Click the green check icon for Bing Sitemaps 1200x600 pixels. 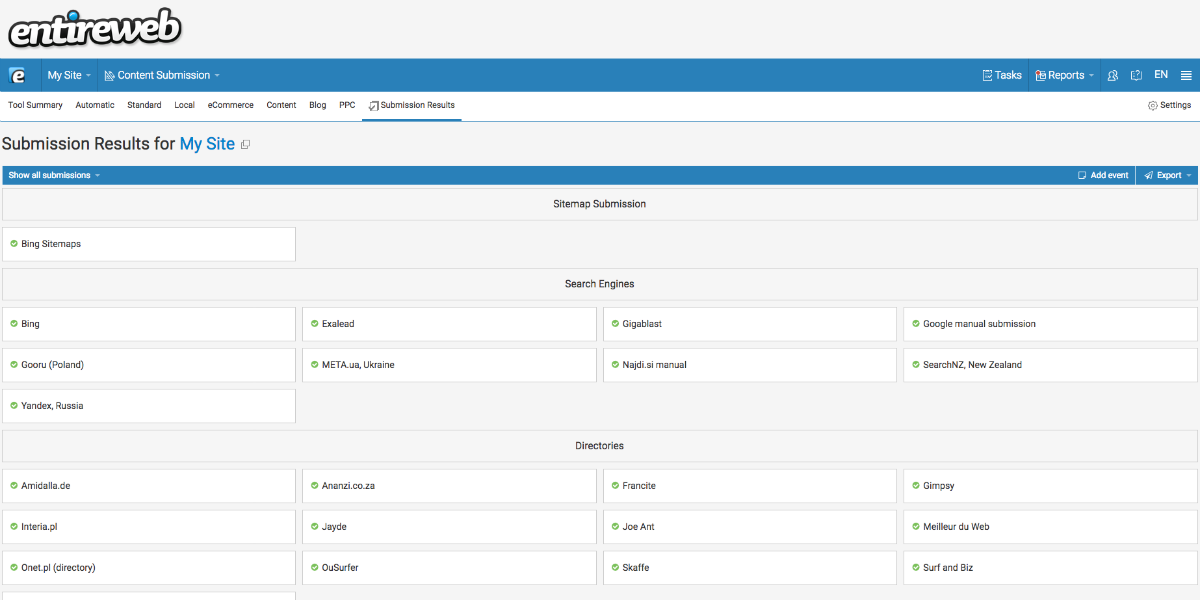14,243
